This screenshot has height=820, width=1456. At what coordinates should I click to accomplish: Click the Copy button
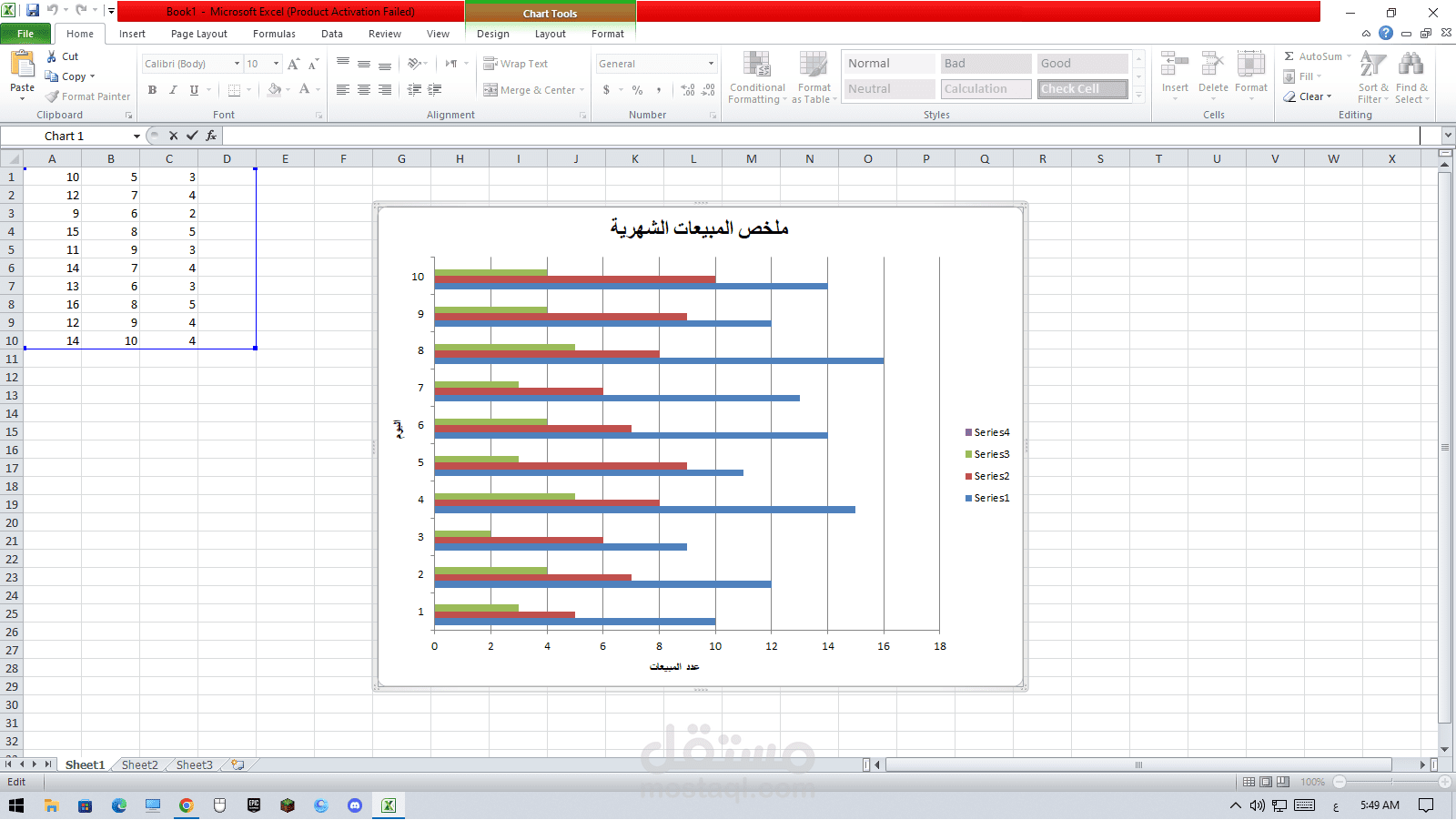[71, 76]
